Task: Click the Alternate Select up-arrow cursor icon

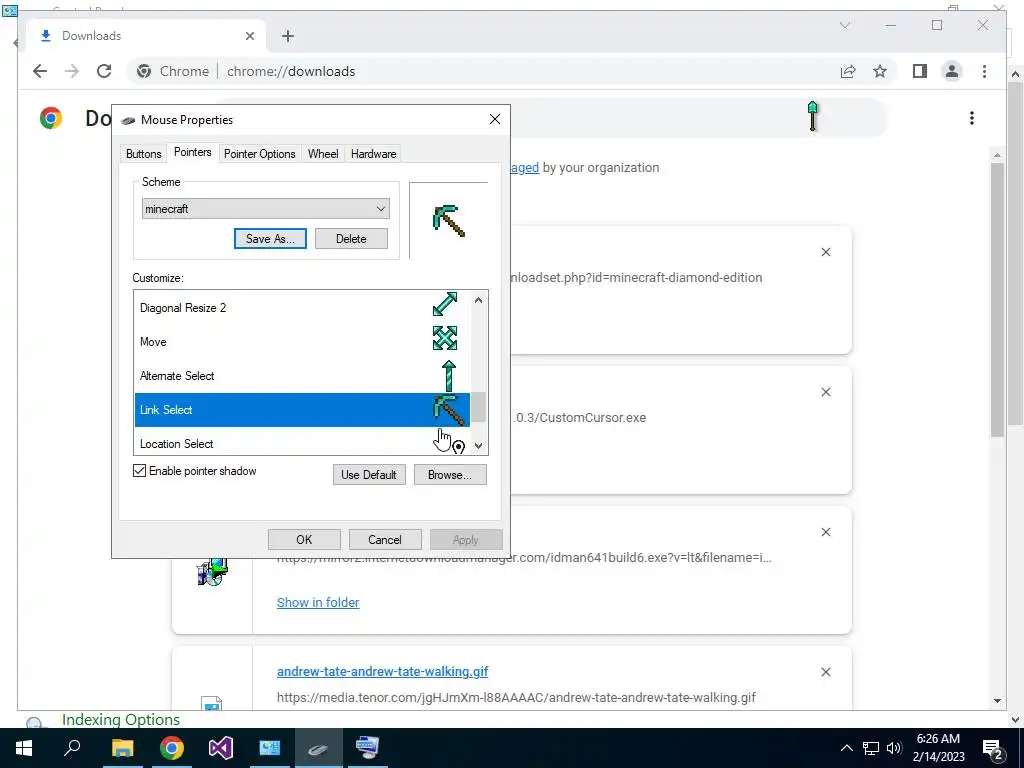Action: click(449, 376)
